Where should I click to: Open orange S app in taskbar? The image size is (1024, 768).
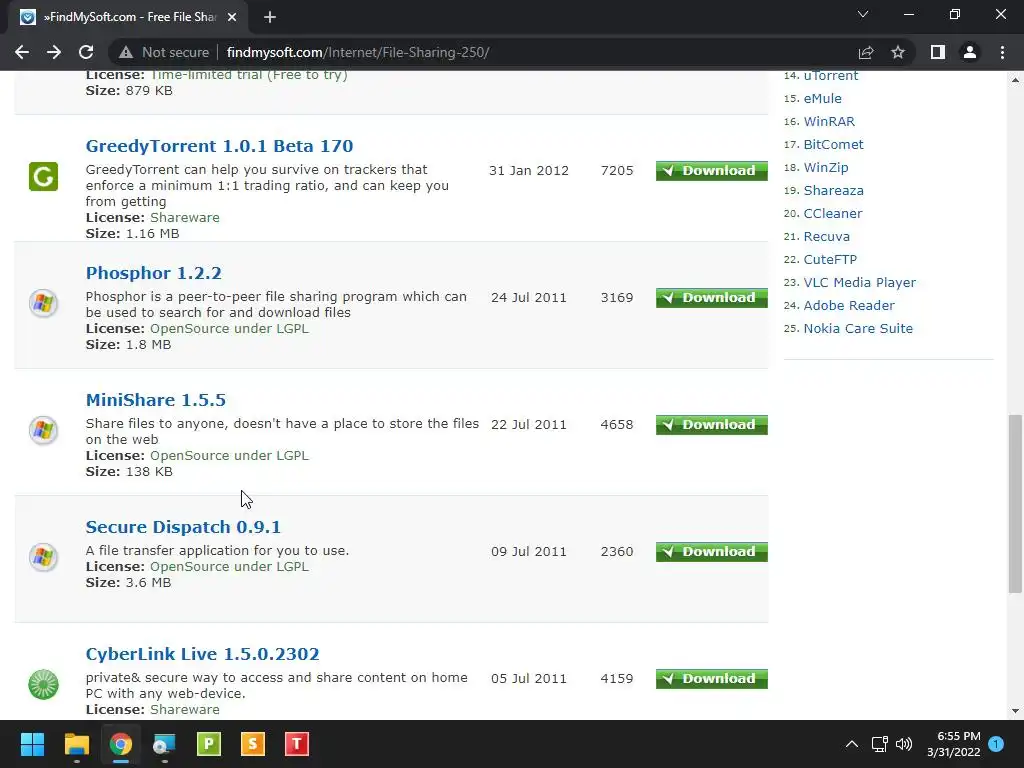[253, 744]
